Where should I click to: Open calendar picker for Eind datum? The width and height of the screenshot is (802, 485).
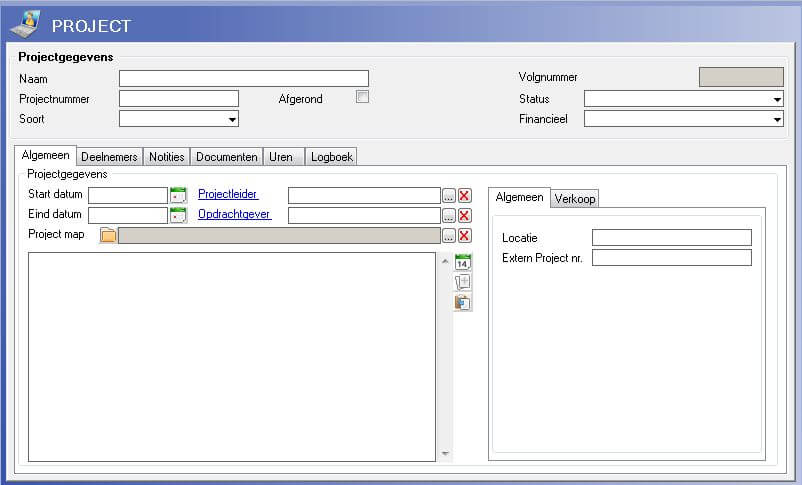[x=178, y=215]
